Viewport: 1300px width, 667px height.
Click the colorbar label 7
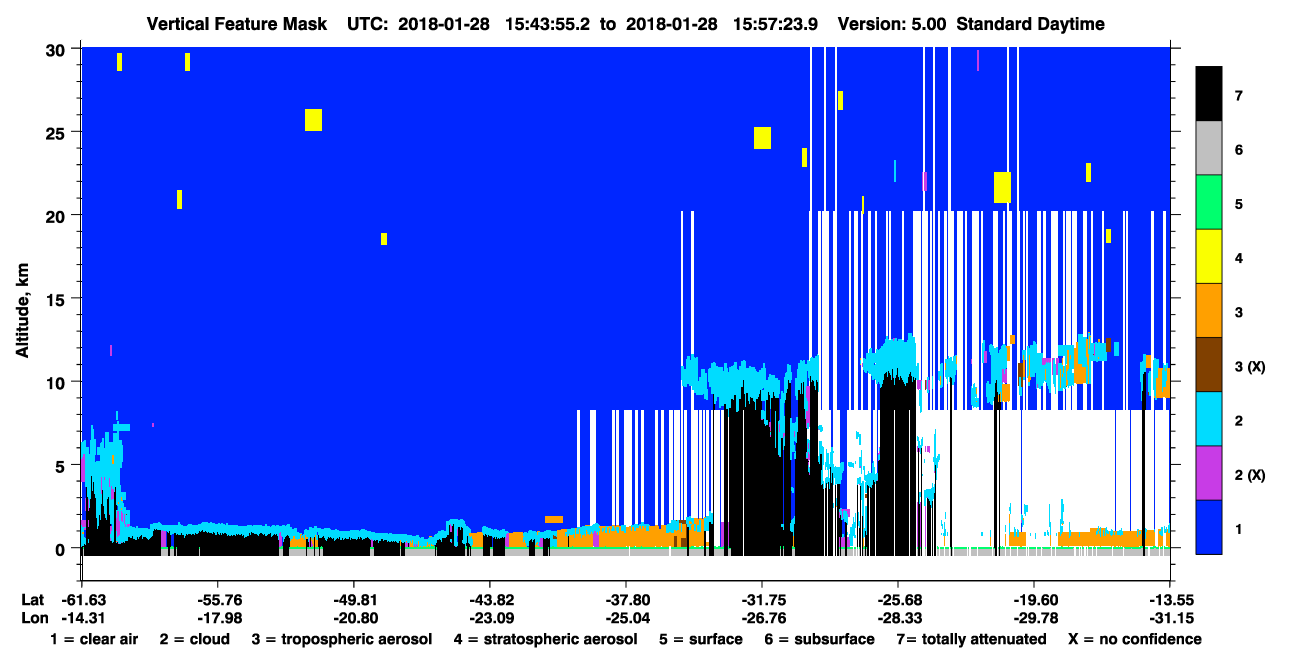tap(1238, 95)
